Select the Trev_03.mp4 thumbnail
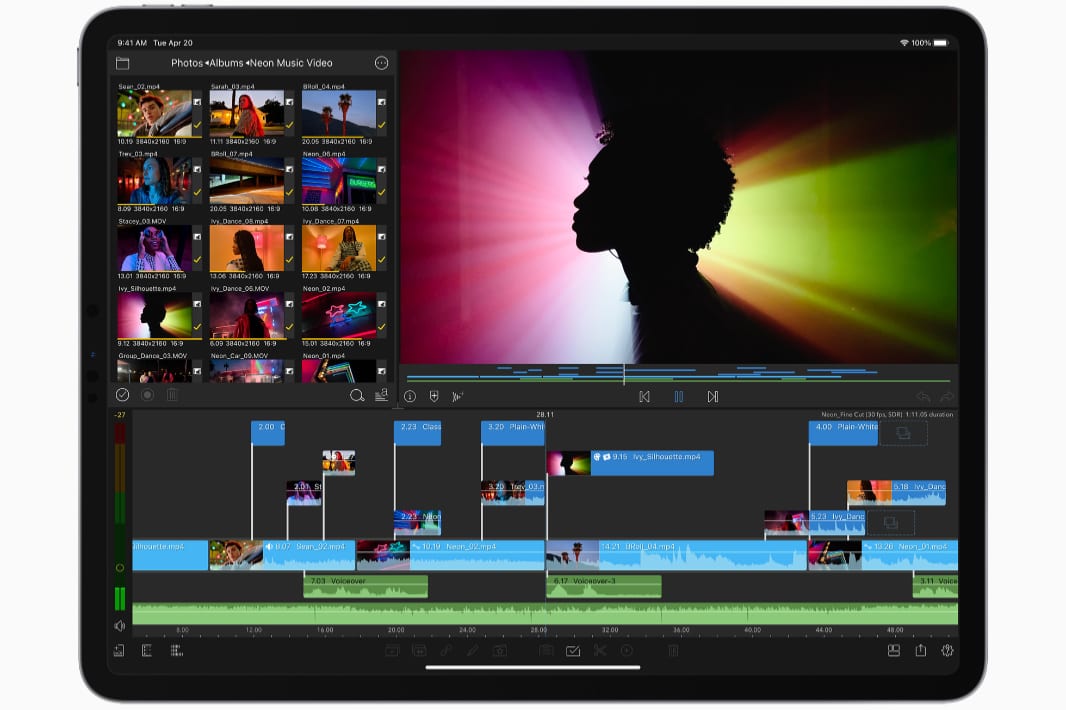The width and height of the screenshot is (1066, 710). pyautogui.click(x=154, y=181)
